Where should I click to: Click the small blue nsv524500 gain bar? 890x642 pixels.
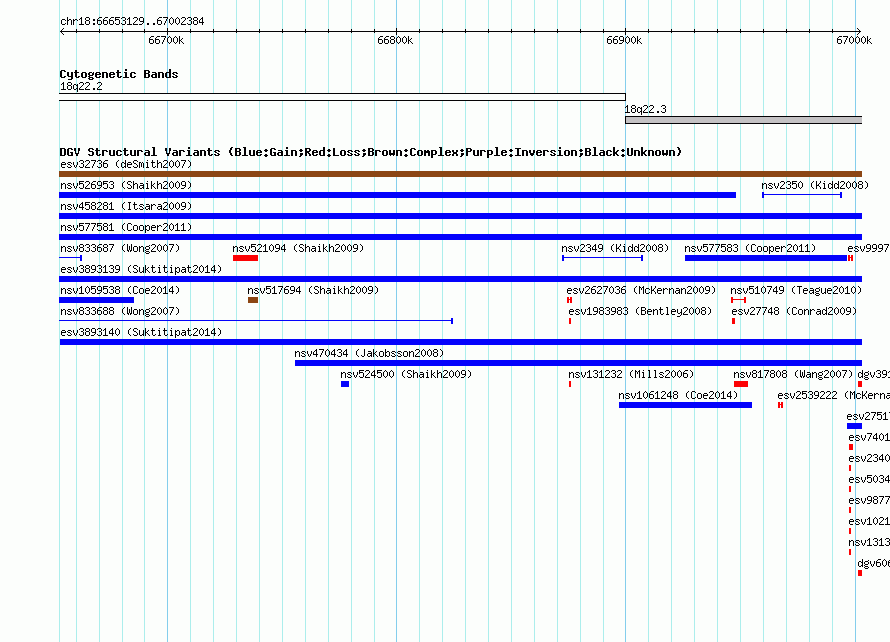coord(345,384)
